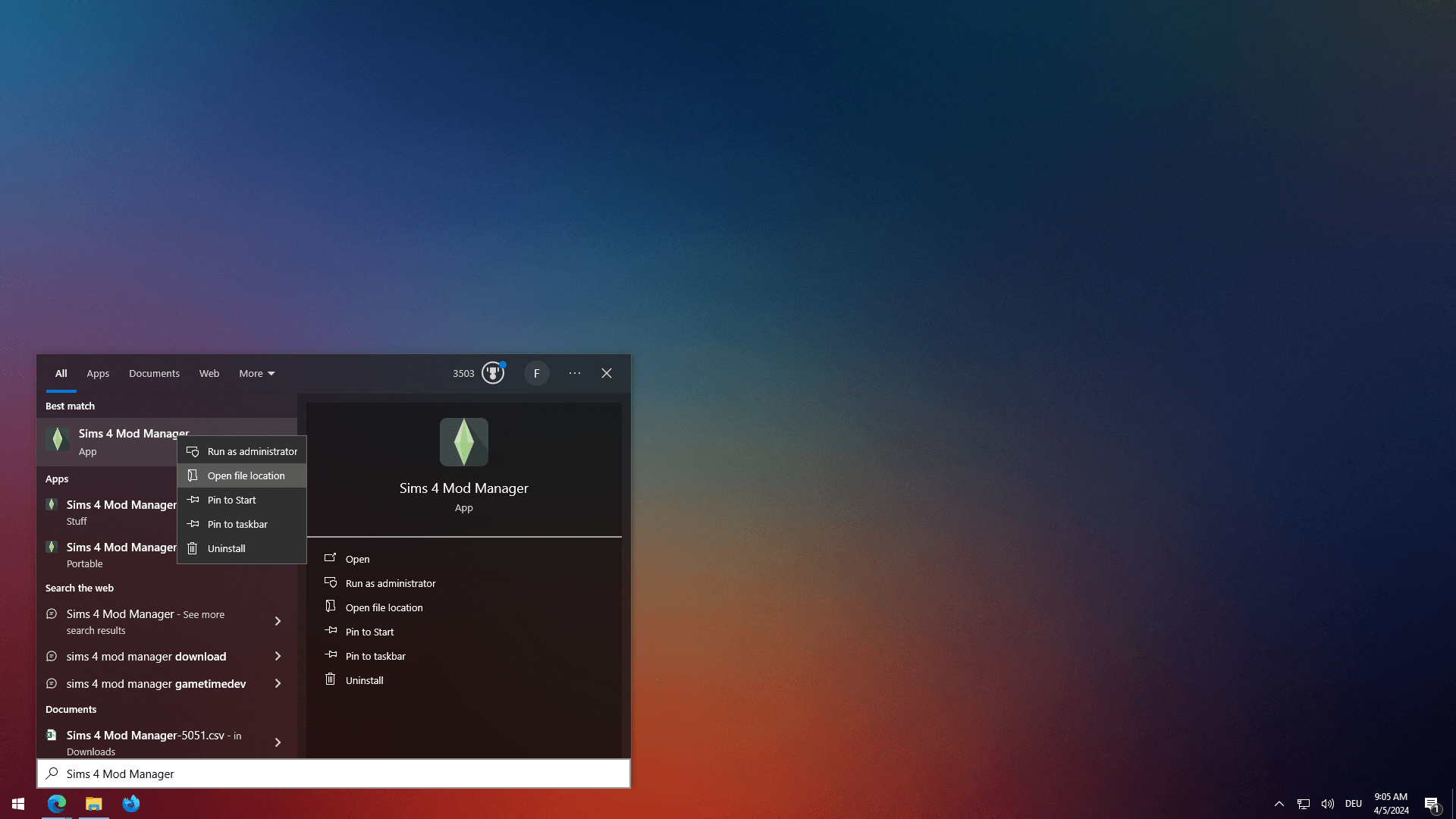Viewport: 1456px width, 819px height.
Task: Click plumbob icon of Stuff app result
Action: pos(52,504)
